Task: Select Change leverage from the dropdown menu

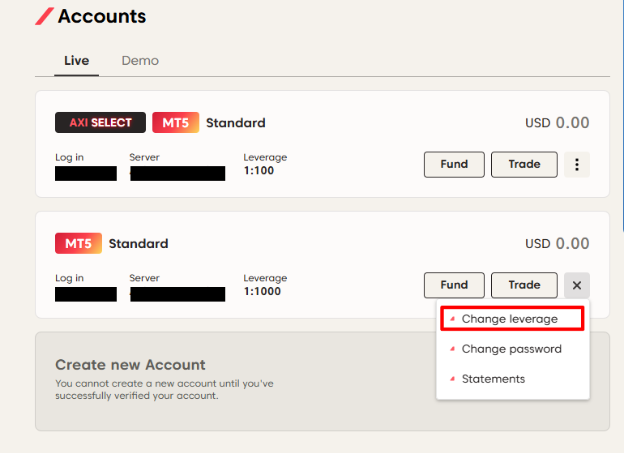Action: pos(510,319)
